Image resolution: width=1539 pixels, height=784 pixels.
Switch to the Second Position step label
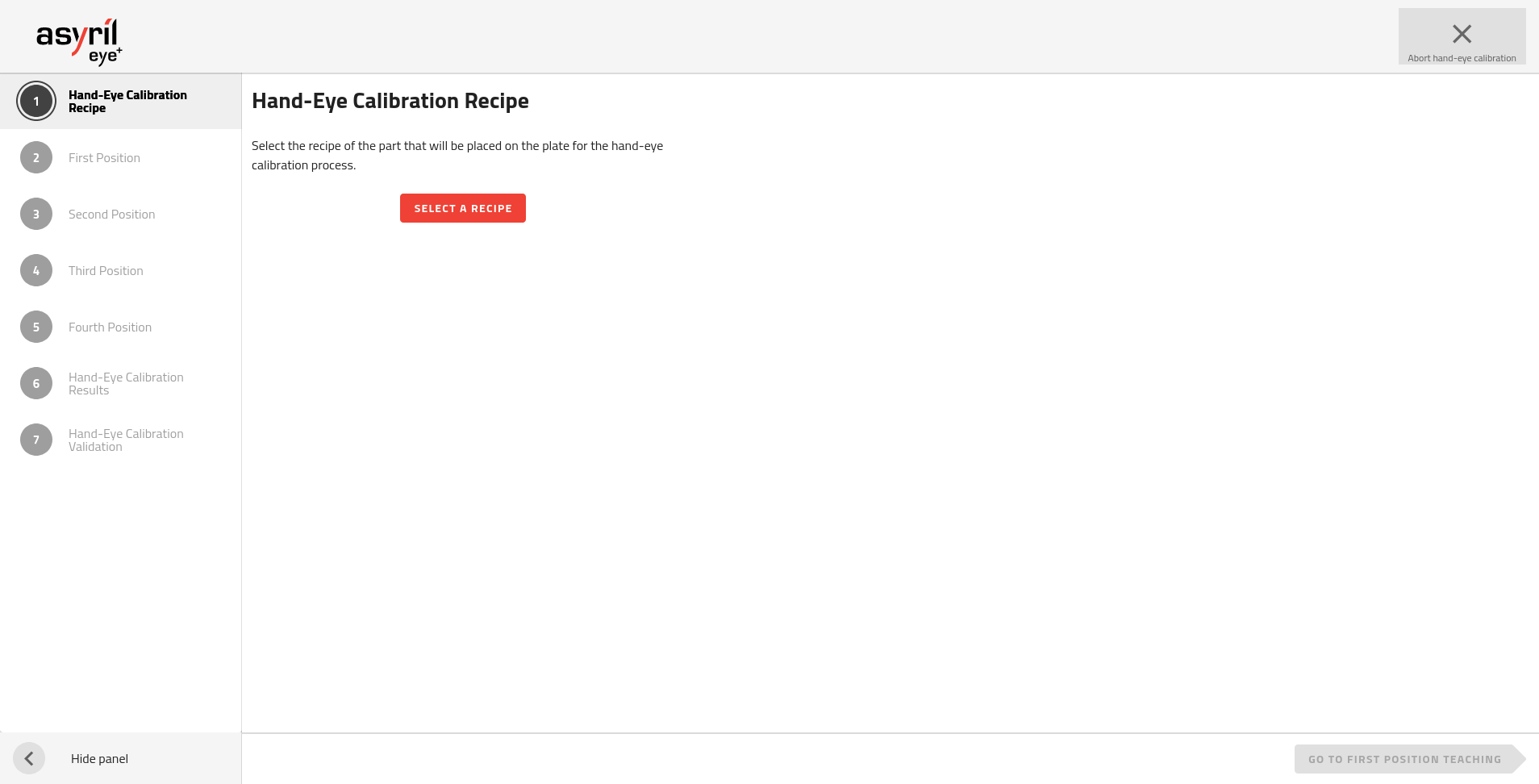click(111, 215)
